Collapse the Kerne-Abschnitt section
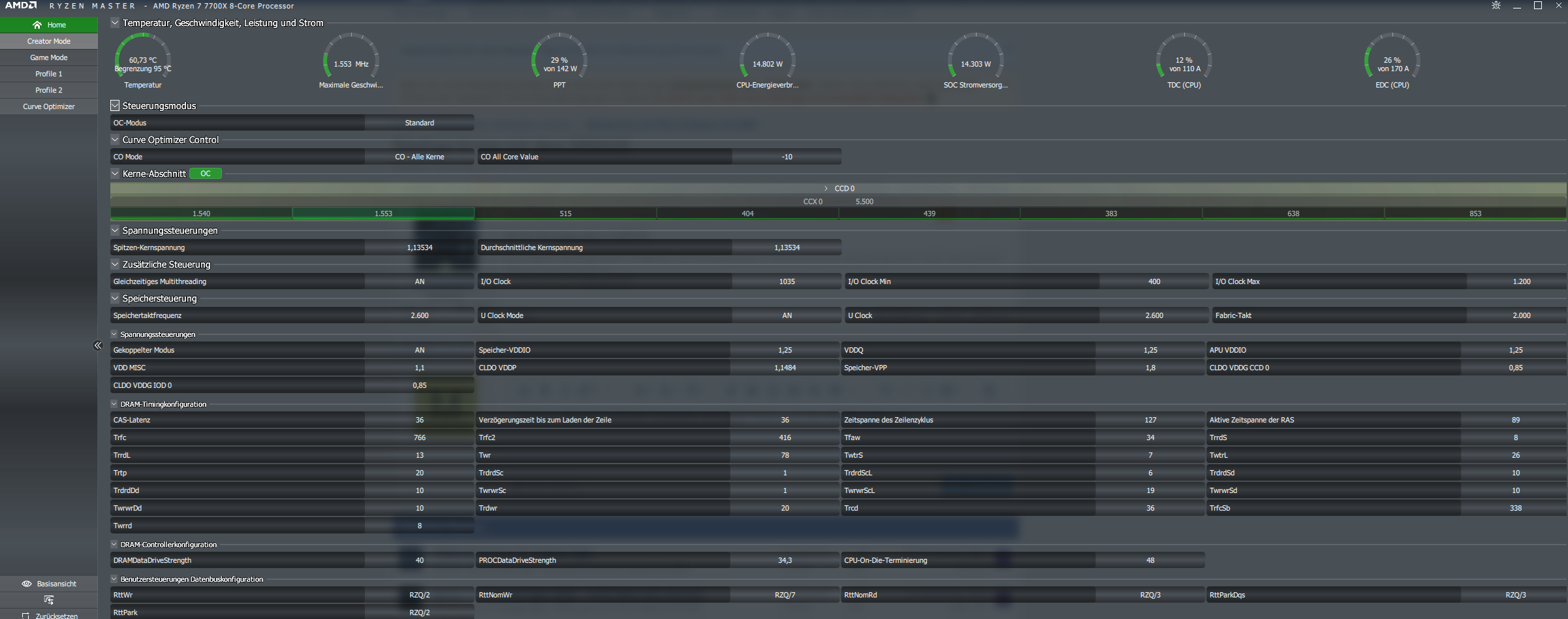Viewport: 1568px width, 619px height. [115, 173]
